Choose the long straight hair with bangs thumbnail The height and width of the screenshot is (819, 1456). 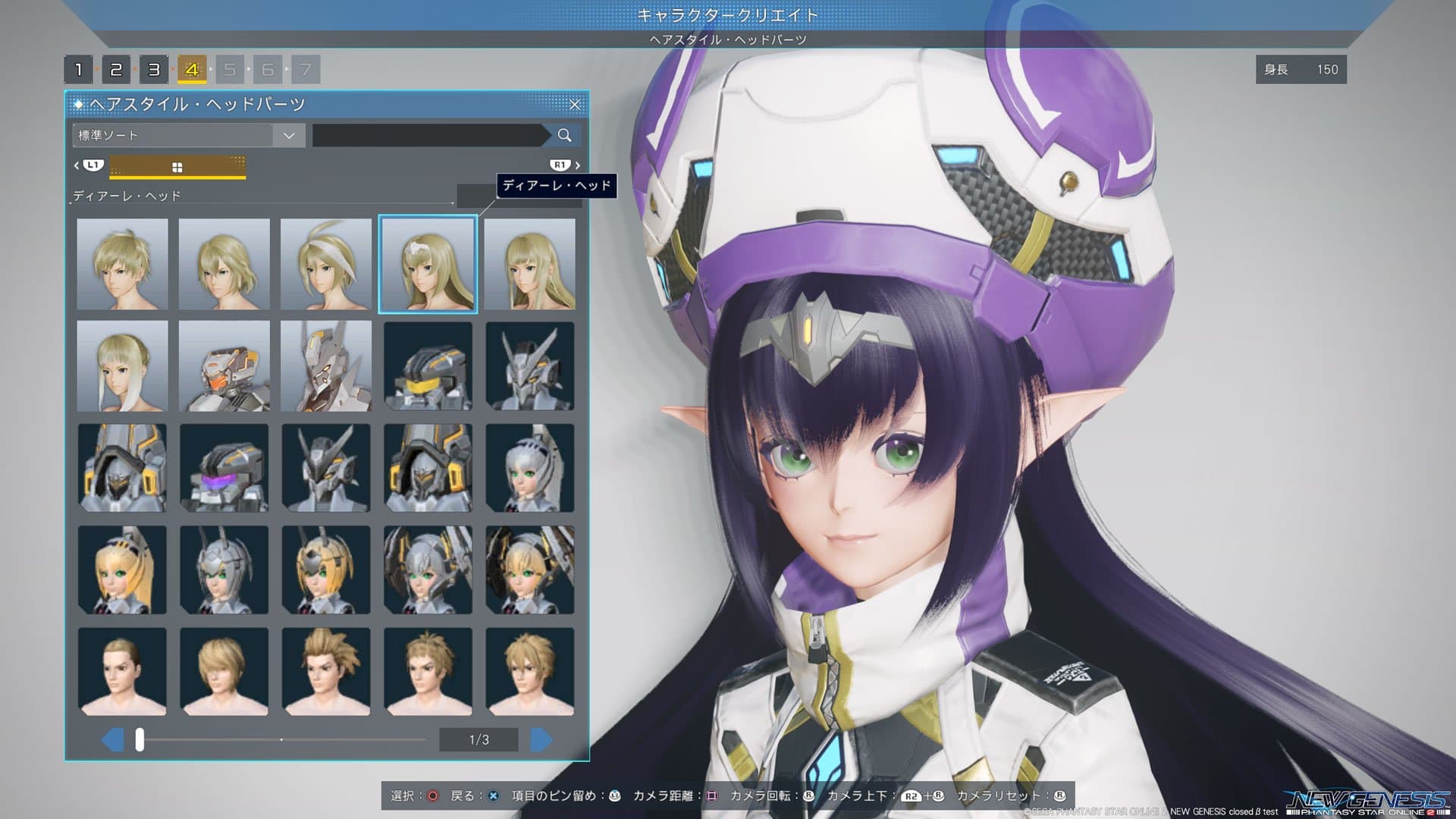530,264
